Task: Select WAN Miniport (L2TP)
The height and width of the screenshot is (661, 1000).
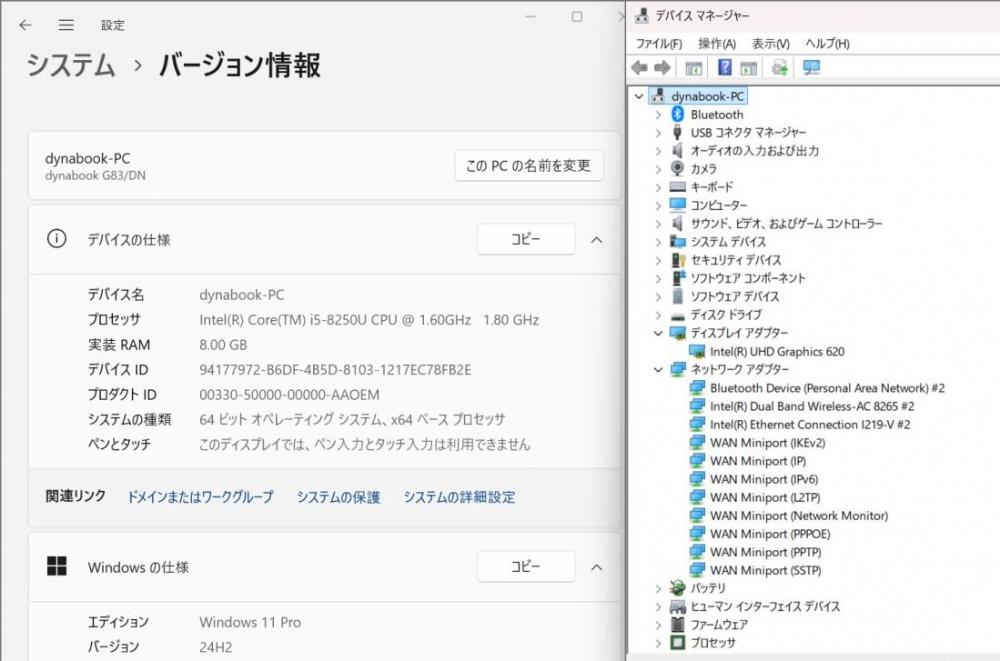Action: coord(765,498)
